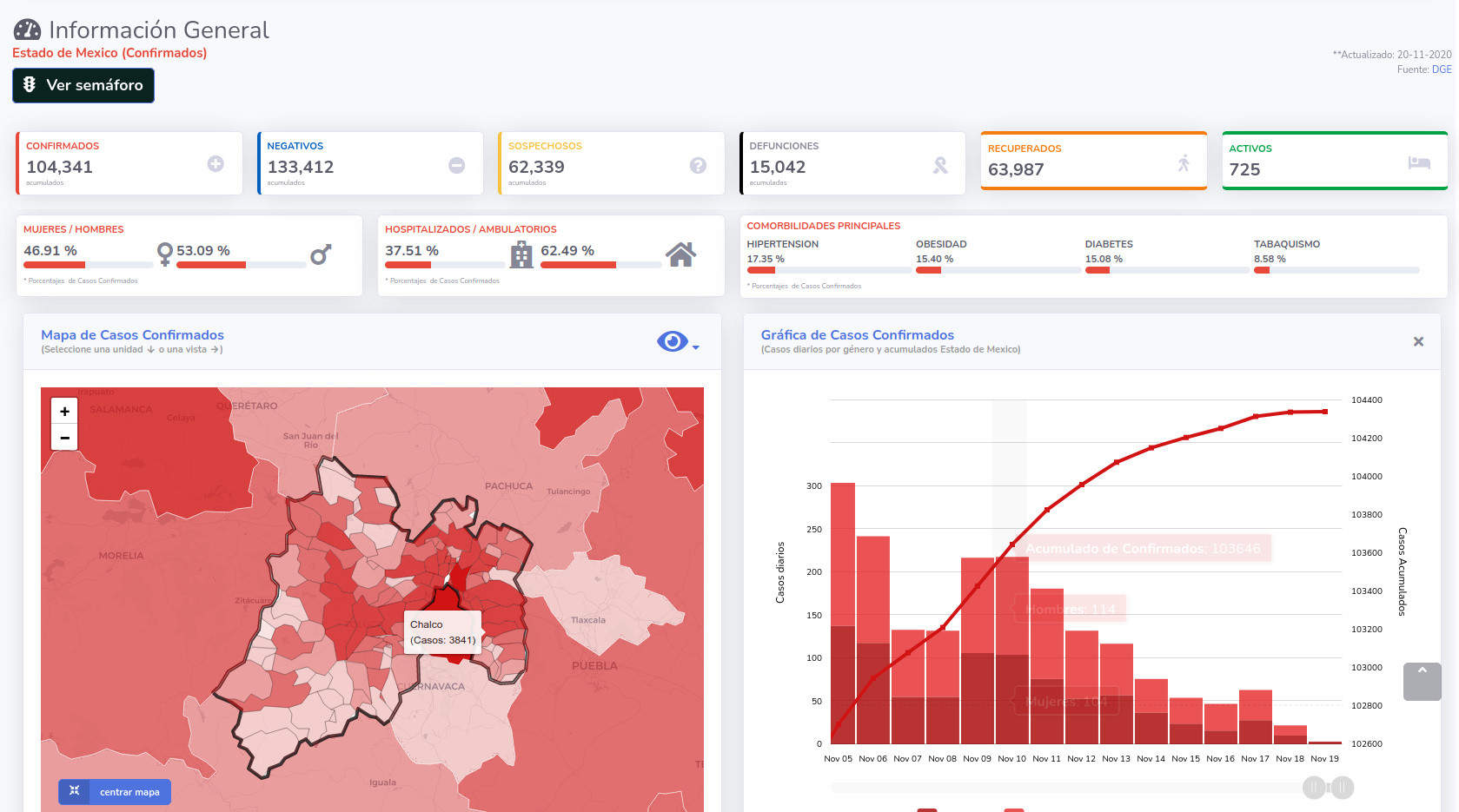This screenshot has width=1459, height=812.
Task: Click the plus circle icon in Confirmados card
Action: click(216, 164)
